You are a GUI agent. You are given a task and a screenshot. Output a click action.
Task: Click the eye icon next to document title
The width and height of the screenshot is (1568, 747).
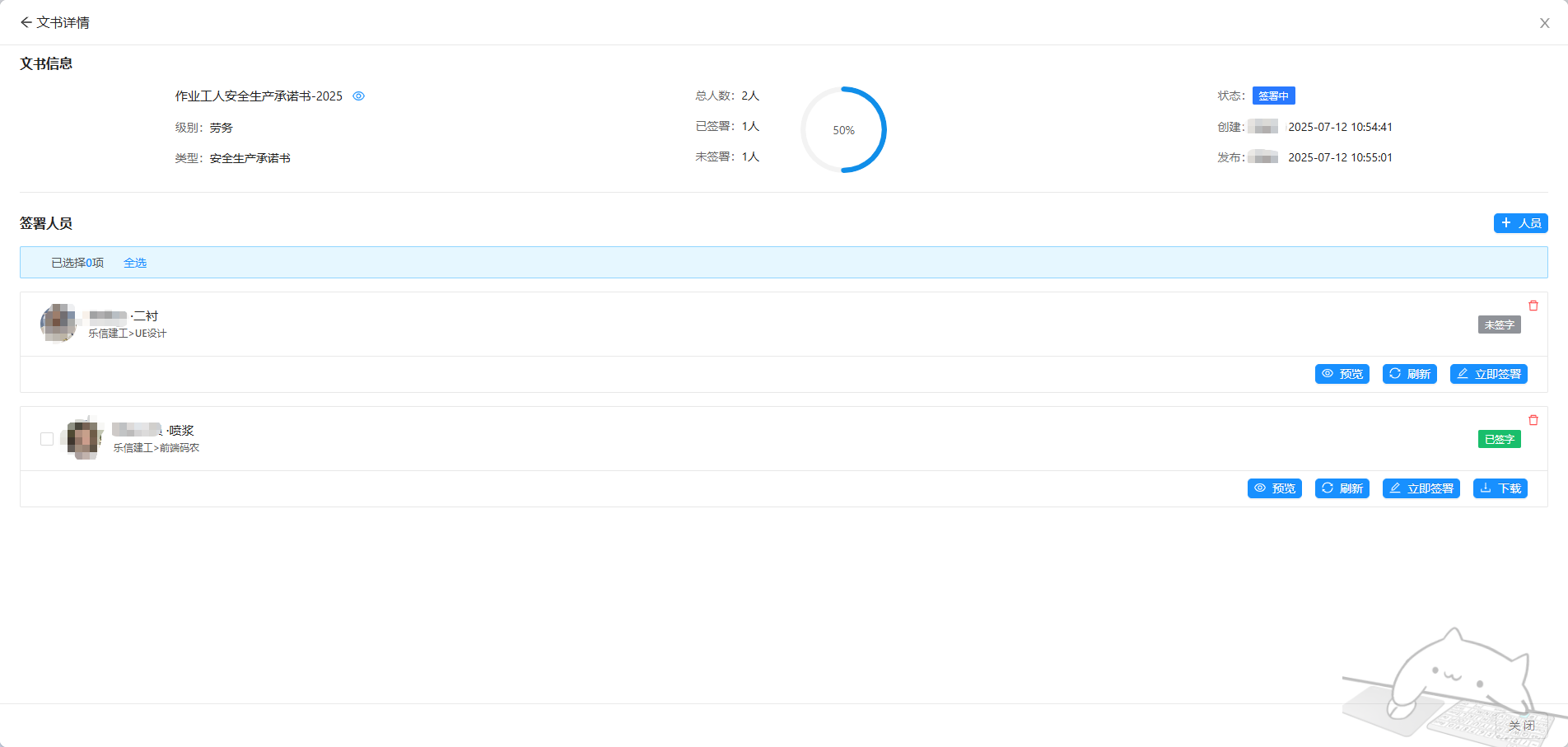[x=358, y=96]
